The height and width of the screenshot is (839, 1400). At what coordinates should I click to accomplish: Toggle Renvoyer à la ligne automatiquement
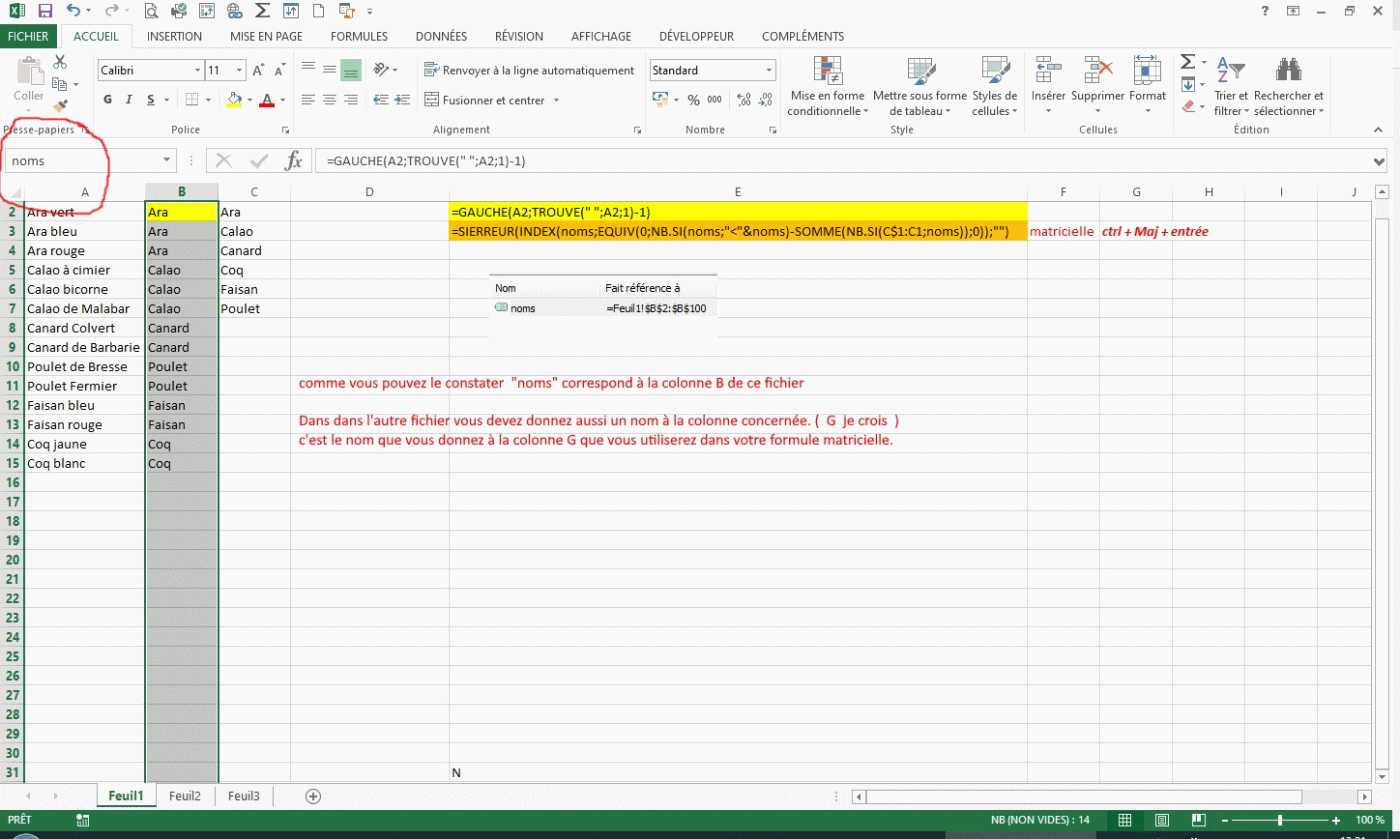[x=529, y=70]
